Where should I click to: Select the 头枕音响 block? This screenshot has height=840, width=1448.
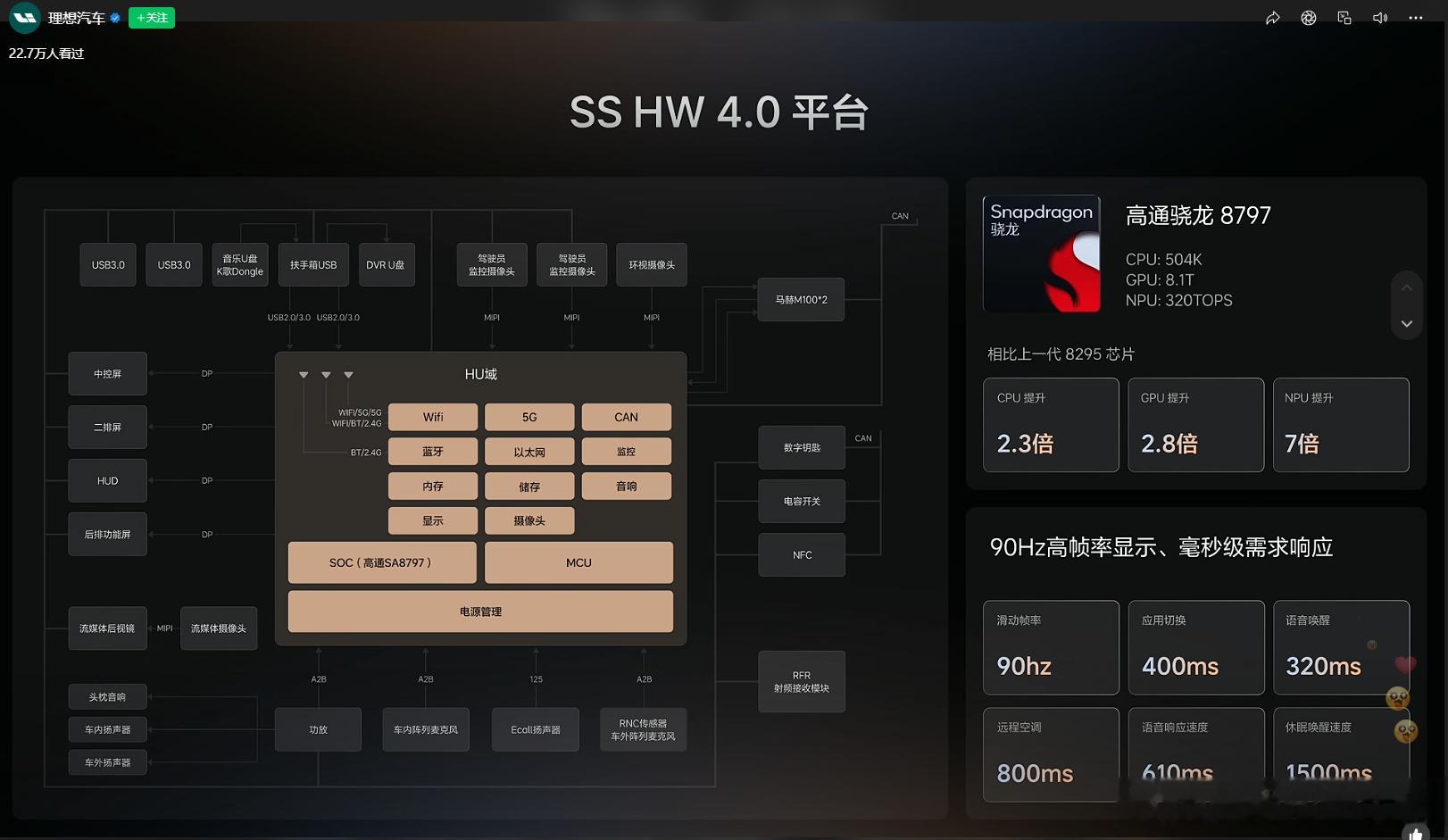tap(107, 697)
